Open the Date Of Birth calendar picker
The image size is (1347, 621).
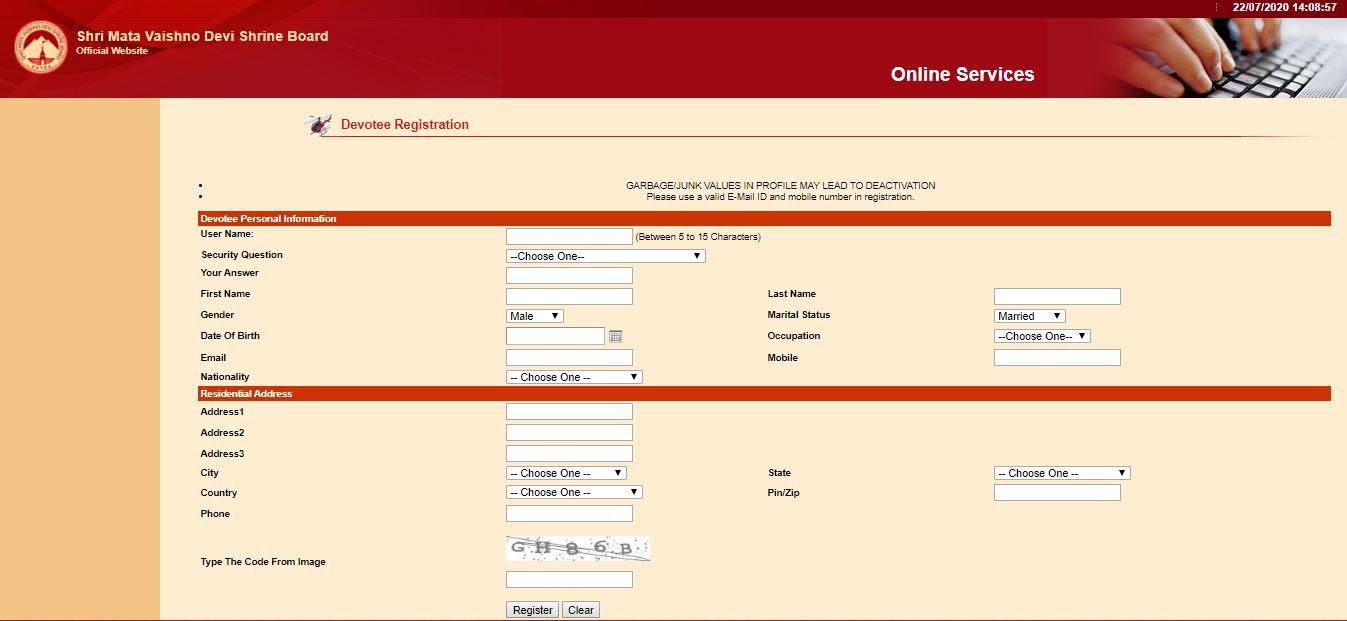coord(616,336)
